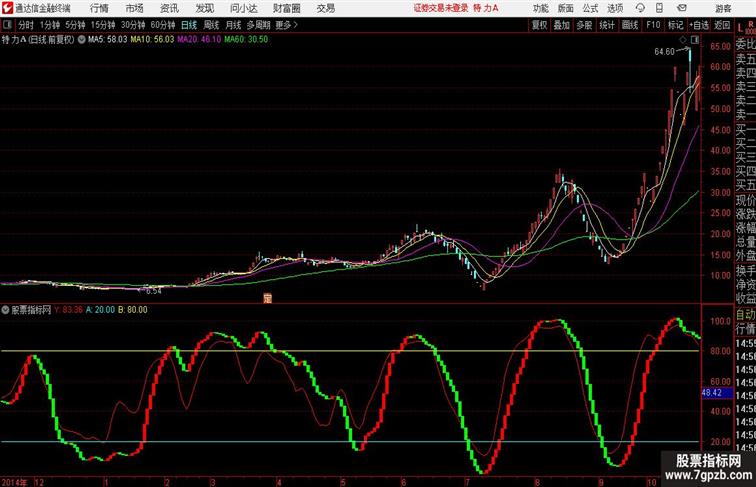Switch to the 周线 weekly tab
The height and width of the screenshot is (487, 756).
click(211, 25)
